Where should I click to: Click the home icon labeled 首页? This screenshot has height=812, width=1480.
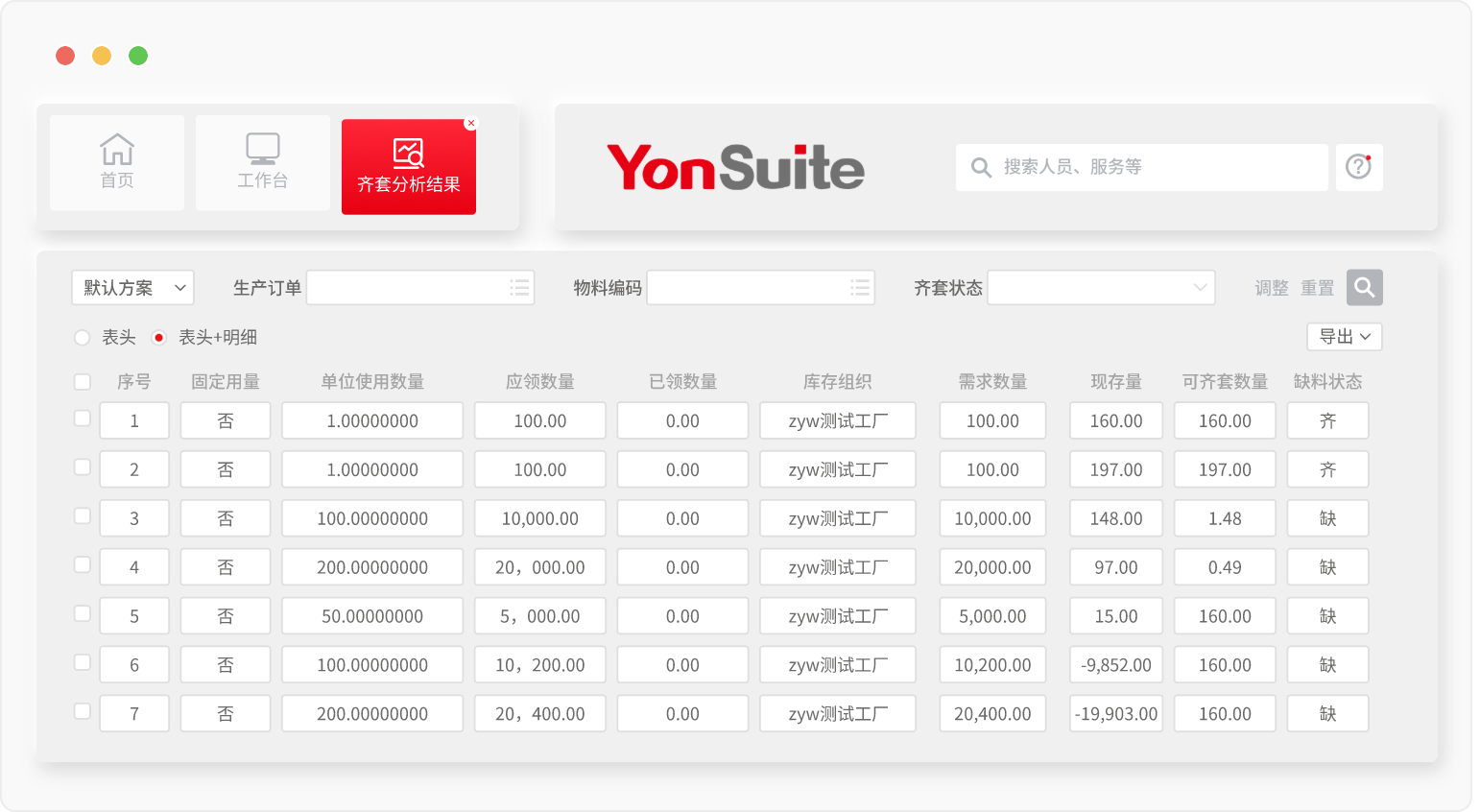tap(117, 150)
